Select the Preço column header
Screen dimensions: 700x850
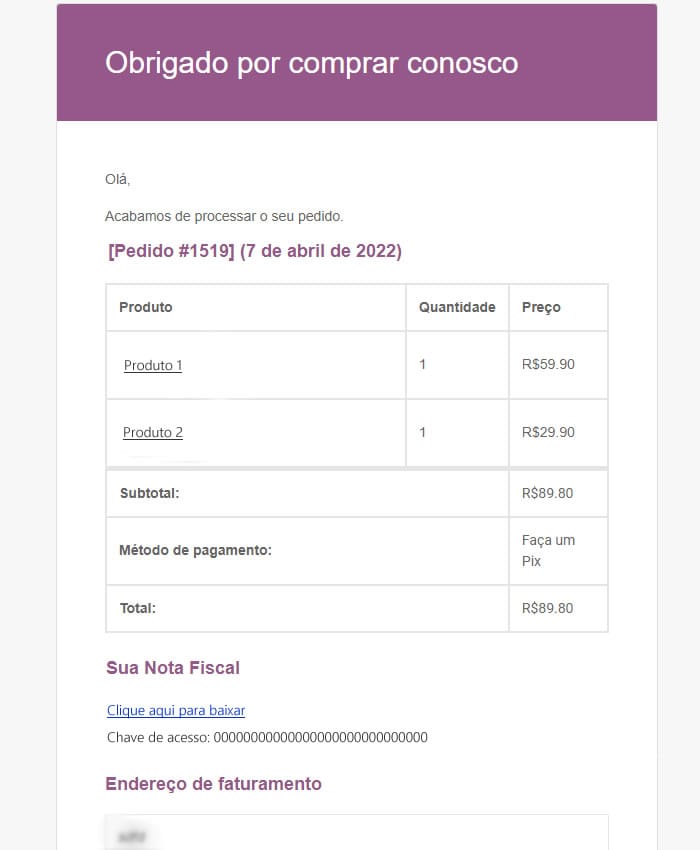pos(541,307)
